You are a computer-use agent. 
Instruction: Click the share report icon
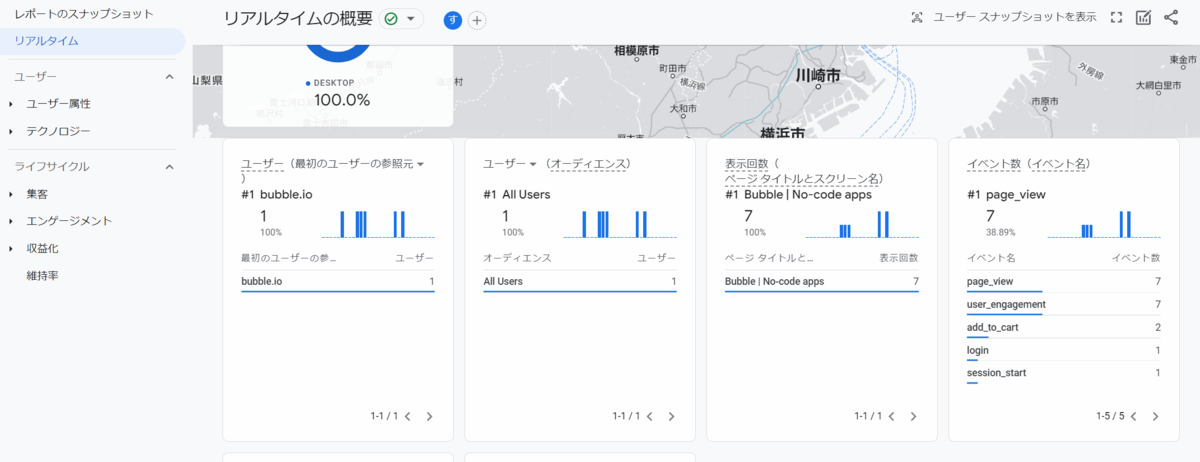tap(1171, 18)
